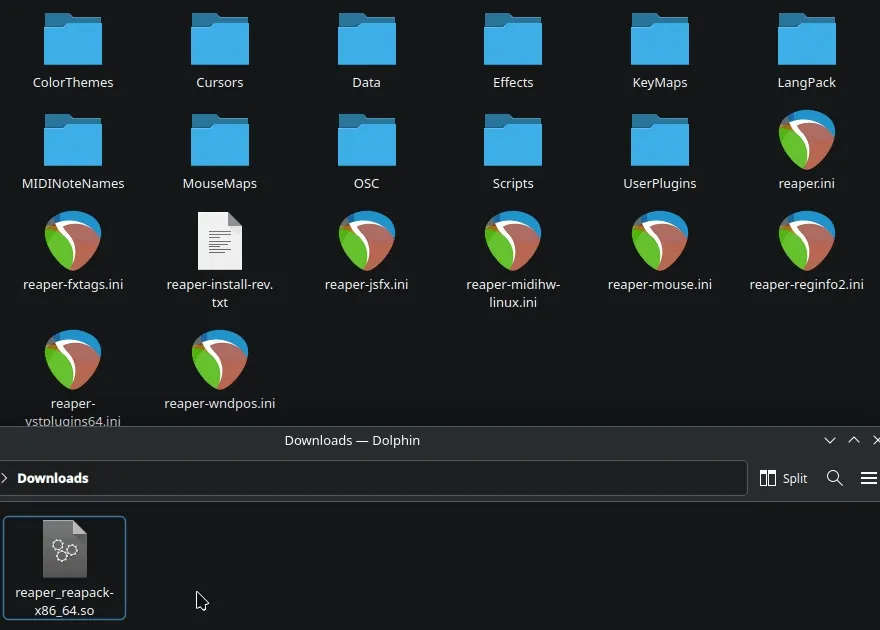Expand the breadcrumb chevron before Downloads
Image resolution: width=880 pixels, height=630 pixels.
(4, 478)
